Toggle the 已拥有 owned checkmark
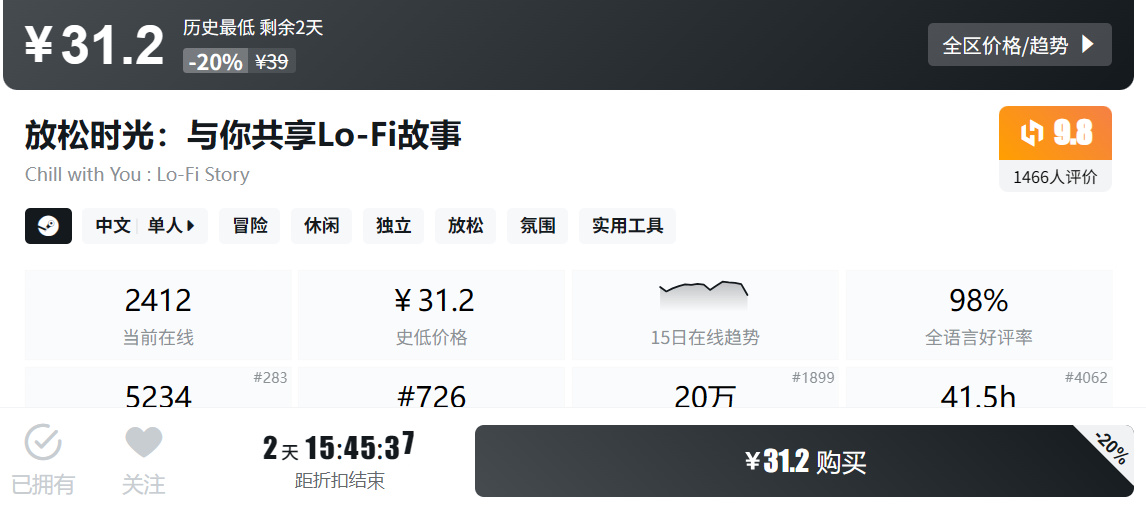This screenshot has height=513, width=1146. click(43, 458)
